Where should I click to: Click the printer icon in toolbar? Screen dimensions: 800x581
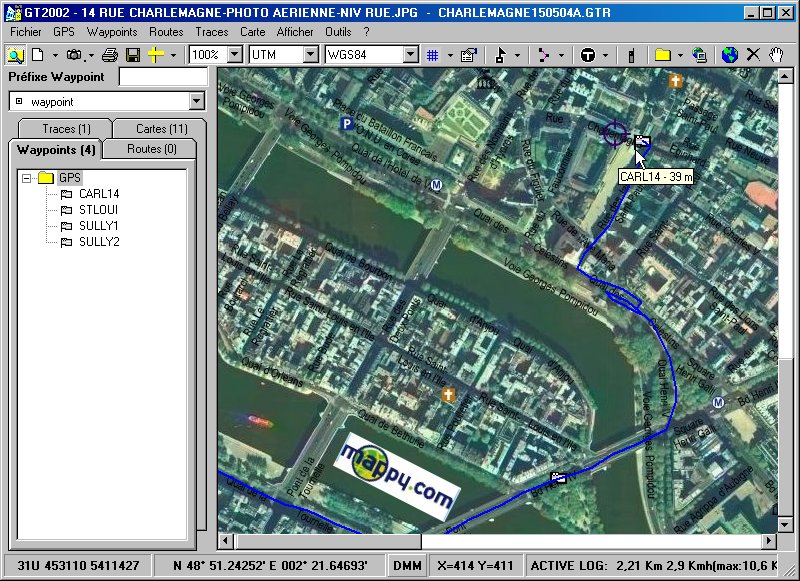110,55
